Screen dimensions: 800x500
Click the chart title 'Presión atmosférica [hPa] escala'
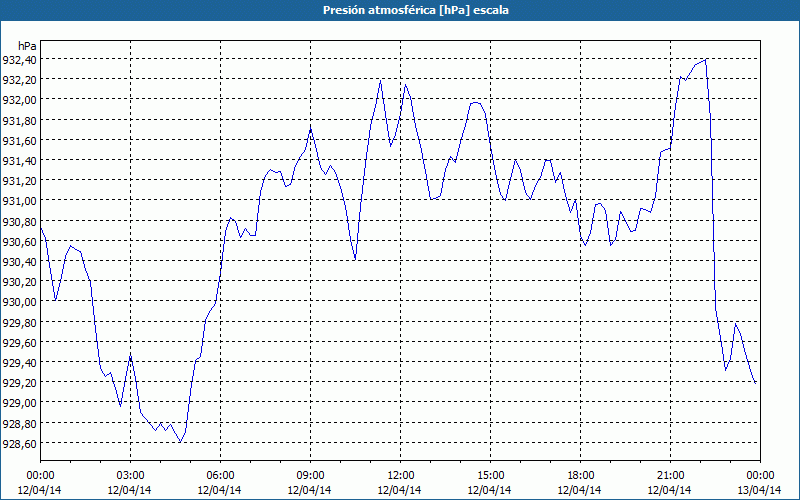pyautogui.click(x=415, y=10)
